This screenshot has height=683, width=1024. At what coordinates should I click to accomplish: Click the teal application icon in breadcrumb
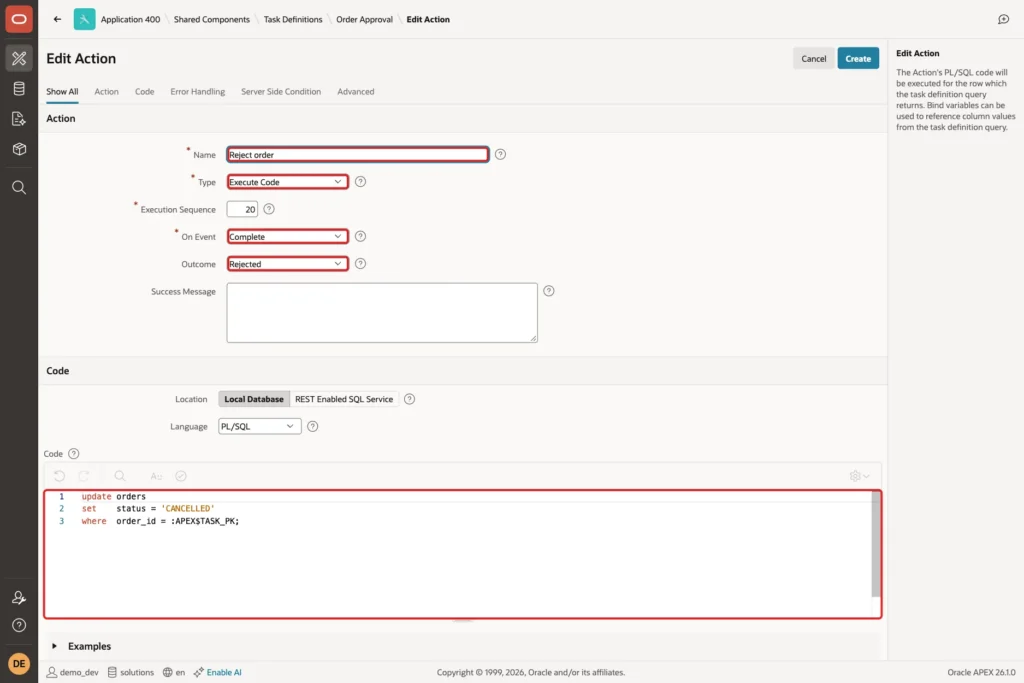pos(84,19)
